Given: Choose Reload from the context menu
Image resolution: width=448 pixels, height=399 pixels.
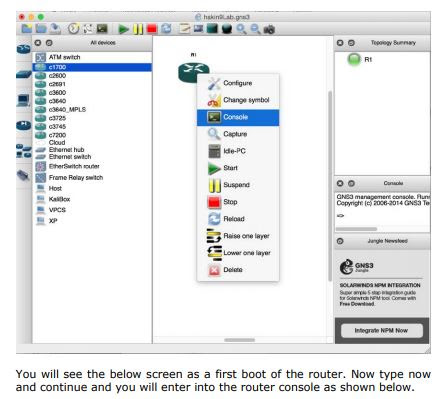Looking at the screenshot, I should 238,219.
